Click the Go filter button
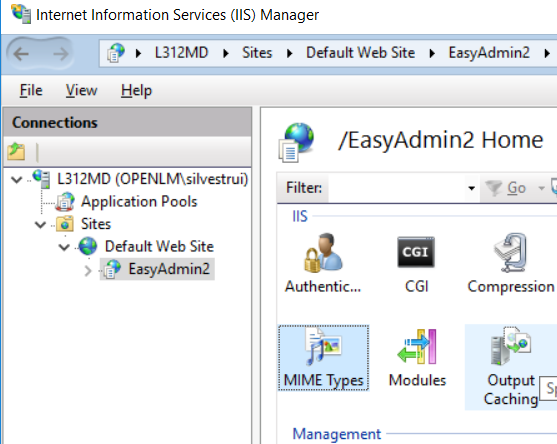Screen dimensions: 557x444 click(x=516, y=188)
